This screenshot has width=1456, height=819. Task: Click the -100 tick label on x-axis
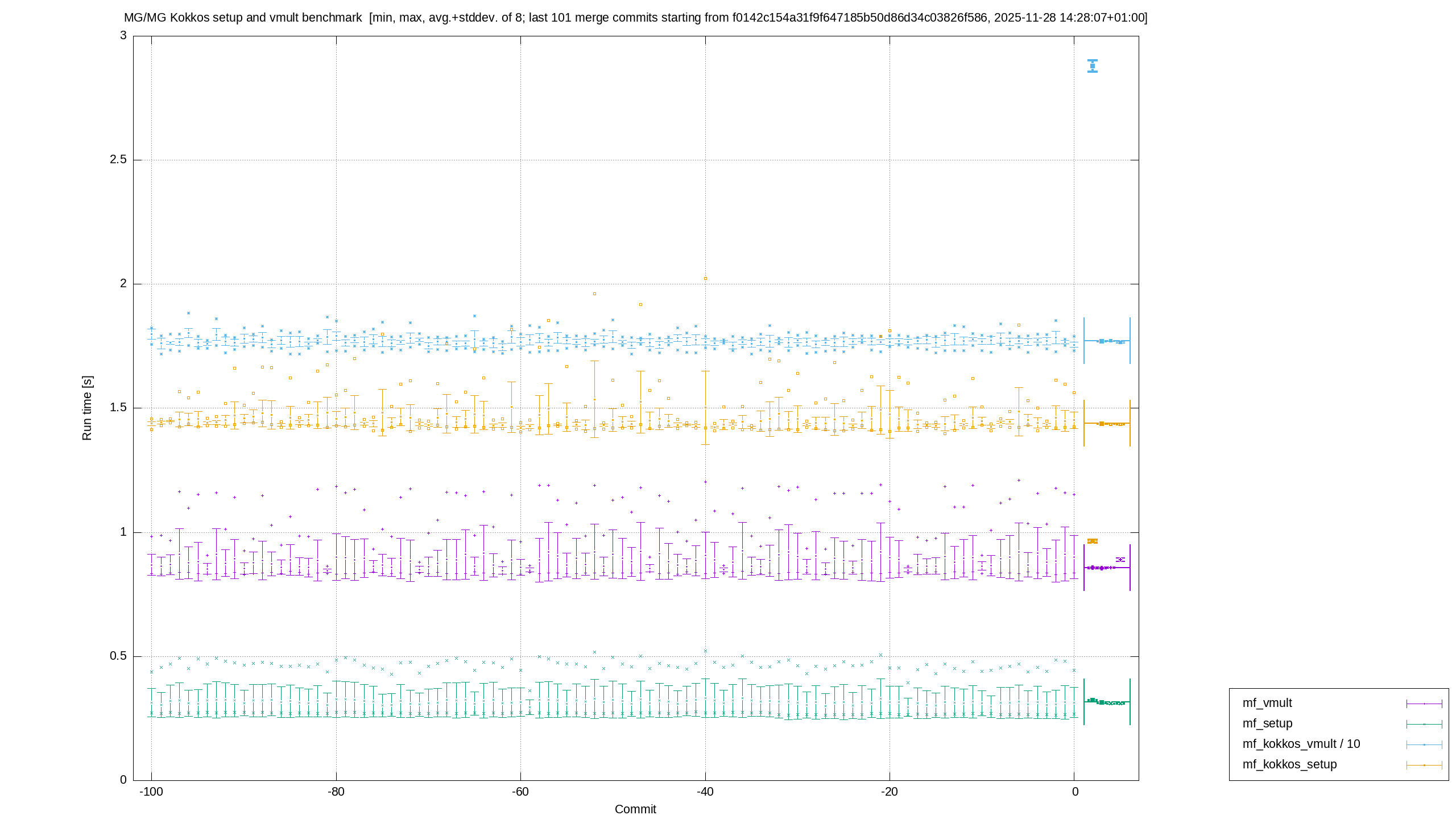151,792
